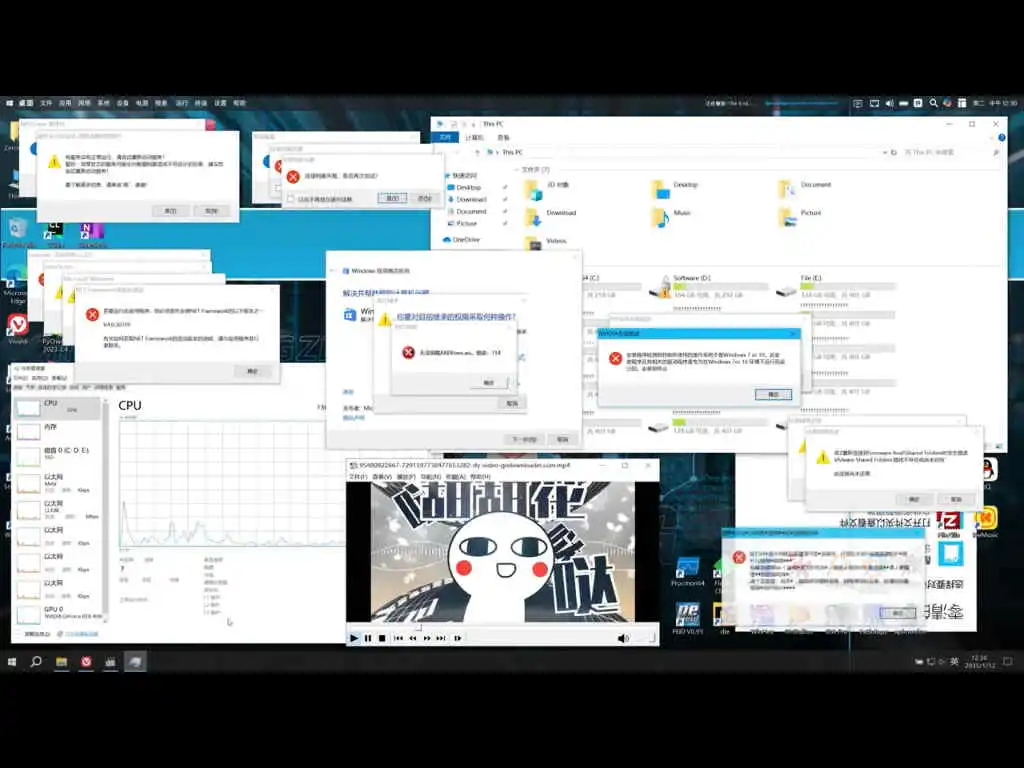Skip to previous track in media player

pyautogui.click(x=398, y=637)
